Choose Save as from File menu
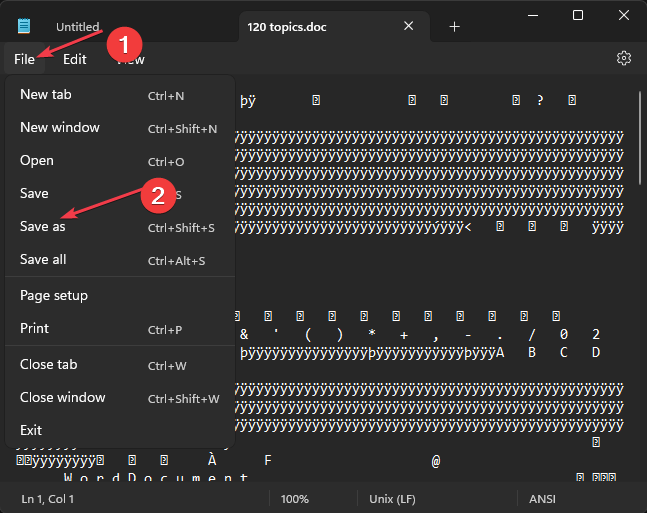The height and width of the screenshot is (513, 647). (36, 227)
